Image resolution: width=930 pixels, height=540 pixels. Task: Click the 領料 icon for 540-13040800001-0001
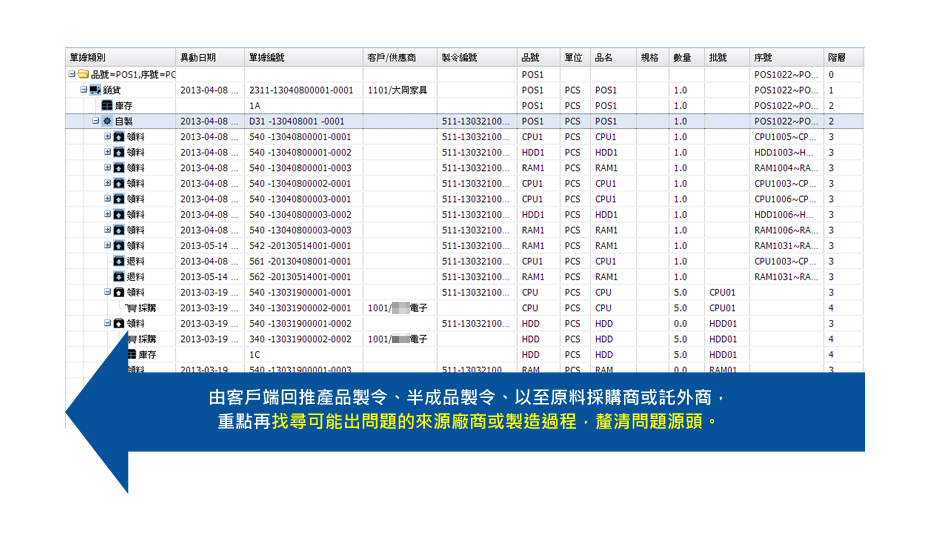(119, 137)
